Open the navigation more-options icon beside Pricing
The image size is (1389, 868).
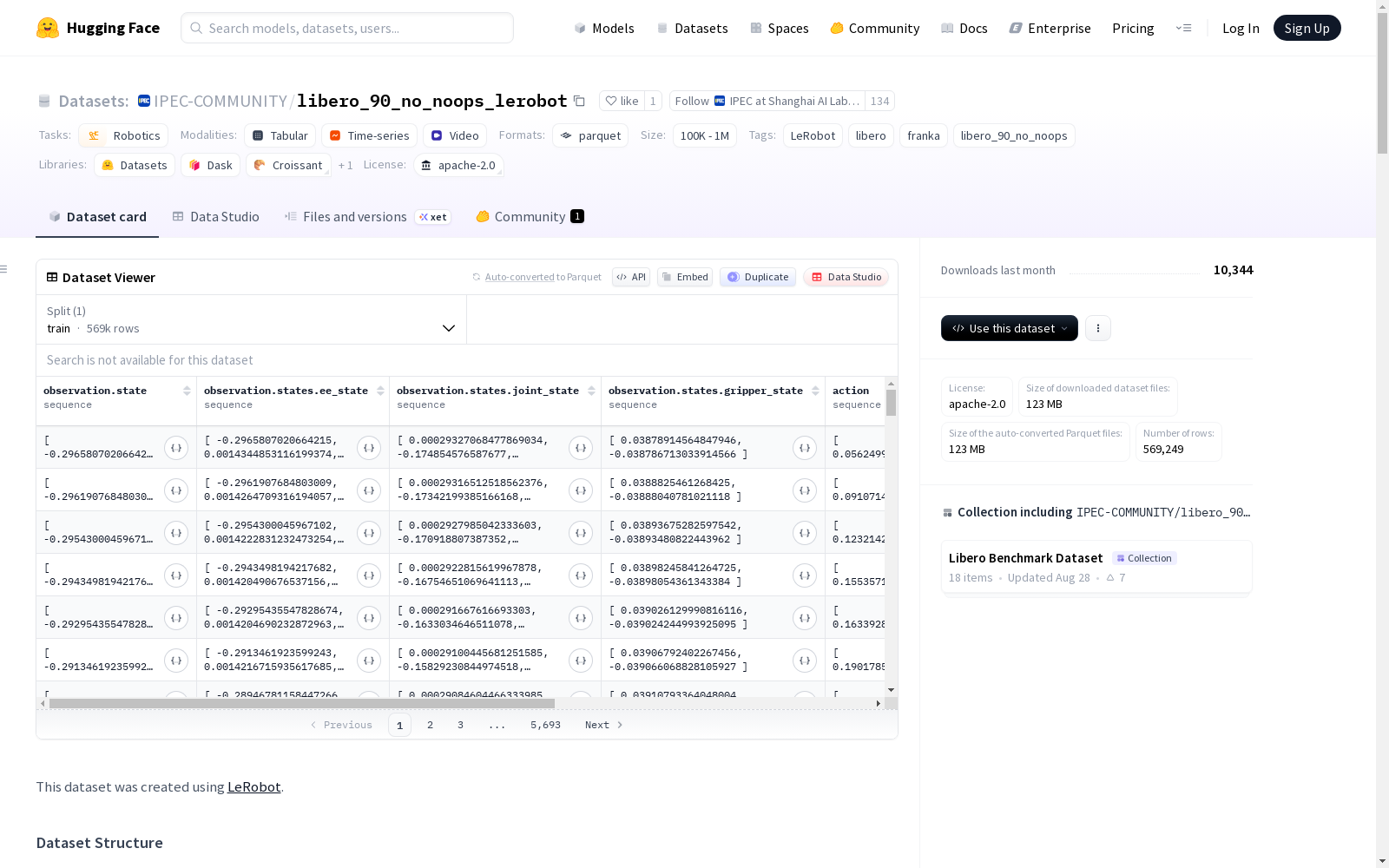point(1183,28)
